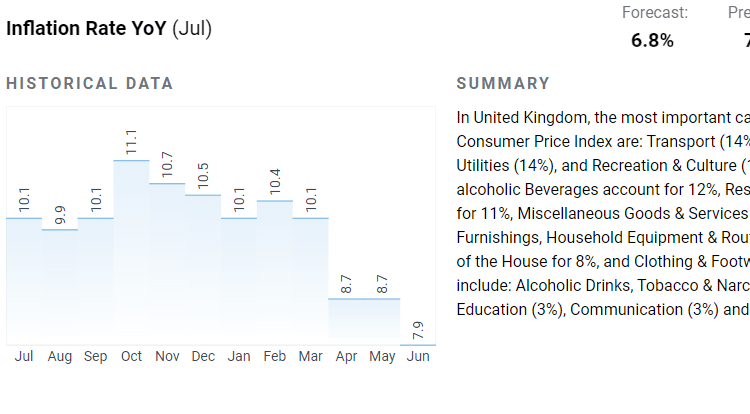Viewport: 750px width, 414px height.
Task: Click the Oct label on the x-axis
Action: pyautogui.click(x=132, y=357)
